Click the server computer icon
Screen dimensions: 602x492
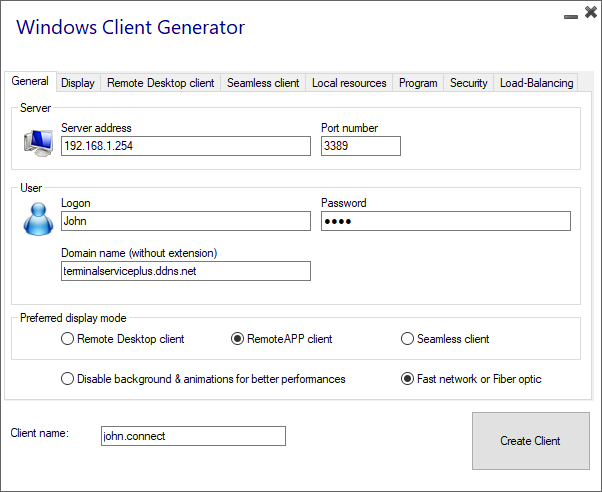pyautogui.click(x=38, y=143)
